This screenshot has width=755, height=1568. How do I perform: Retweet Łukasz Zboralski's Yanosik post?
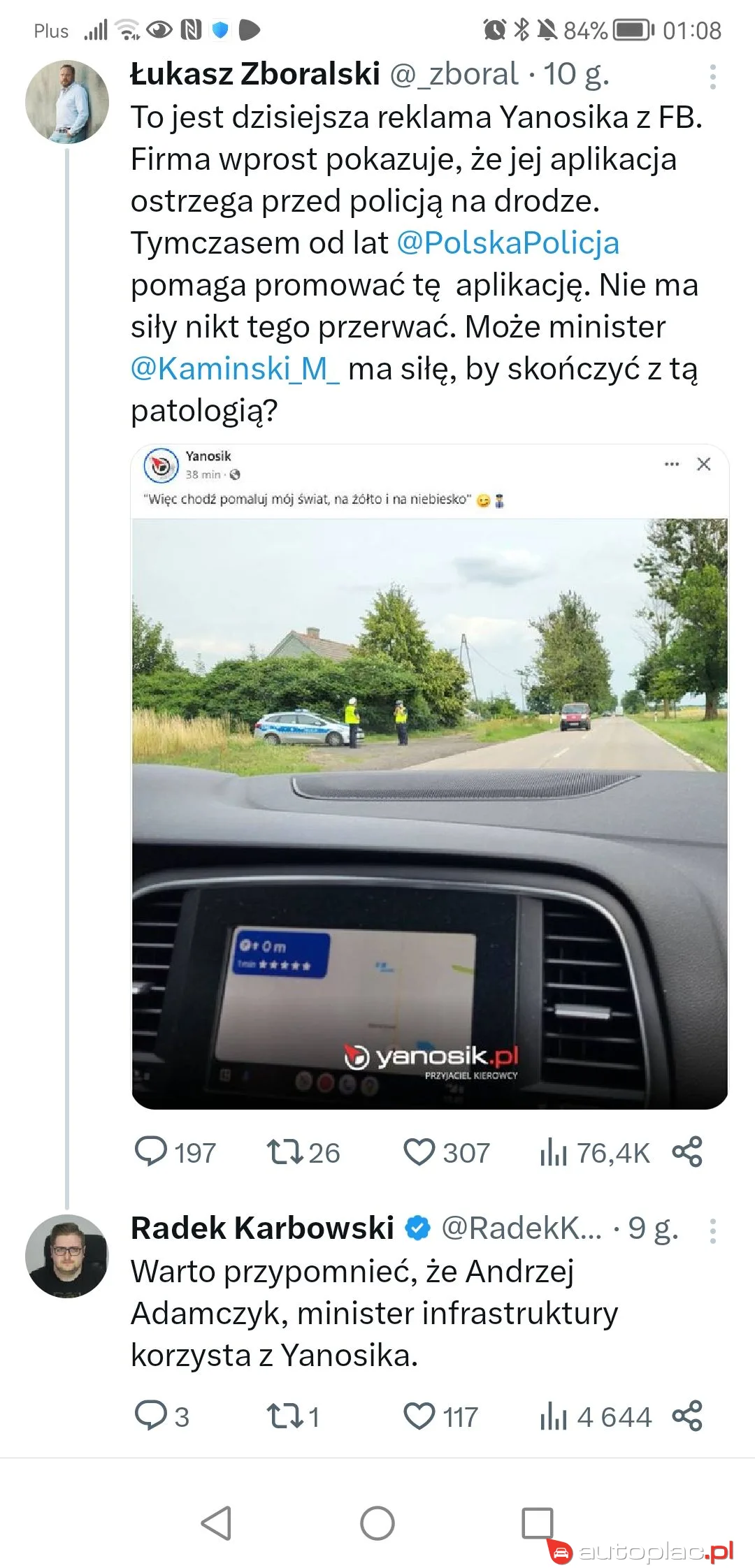pyautogui.click(x=284, y=1152)
